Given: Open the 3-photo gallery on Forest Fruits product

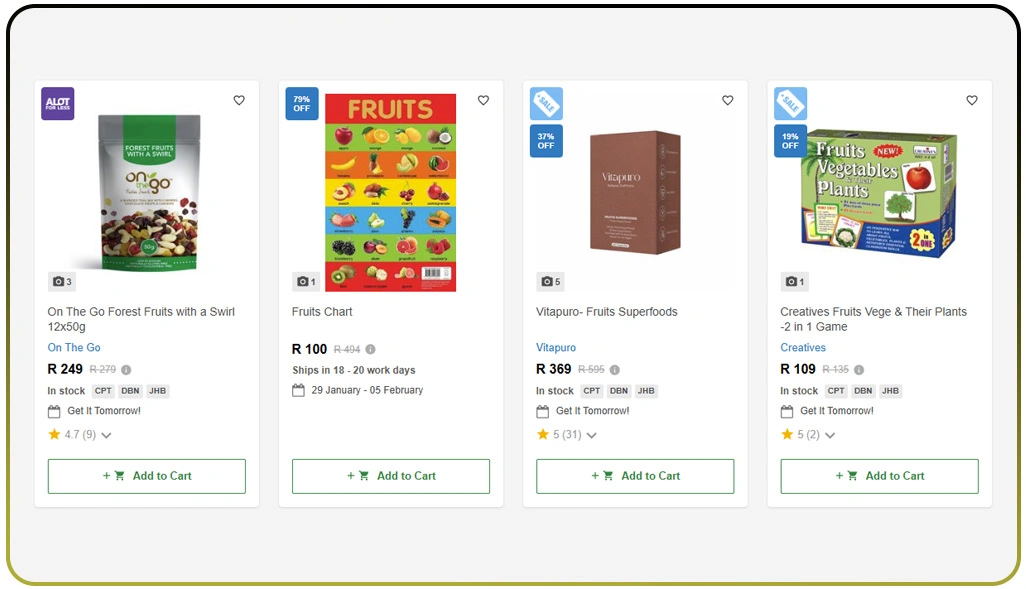Looking at the screenshot, I should [x=62, y=281].
